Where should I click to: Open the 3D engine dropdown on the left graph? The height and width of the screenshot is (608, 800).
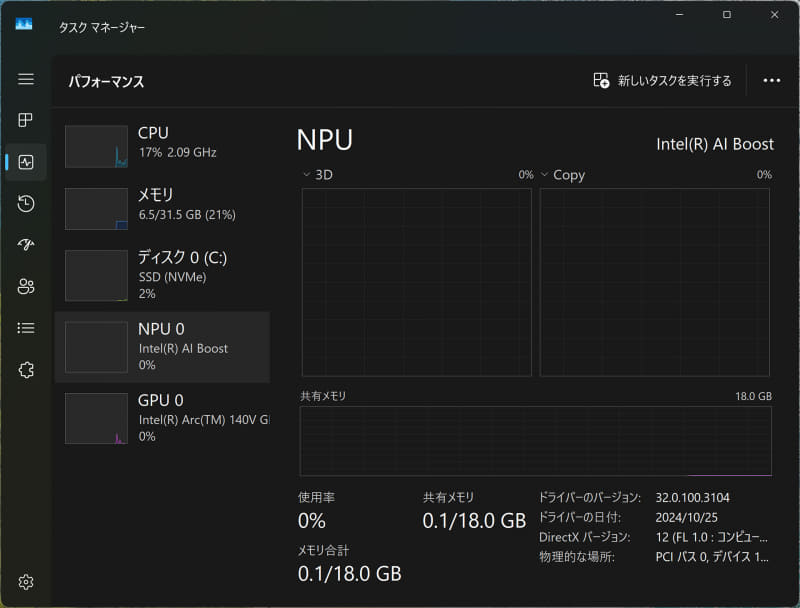coord(304,174)
